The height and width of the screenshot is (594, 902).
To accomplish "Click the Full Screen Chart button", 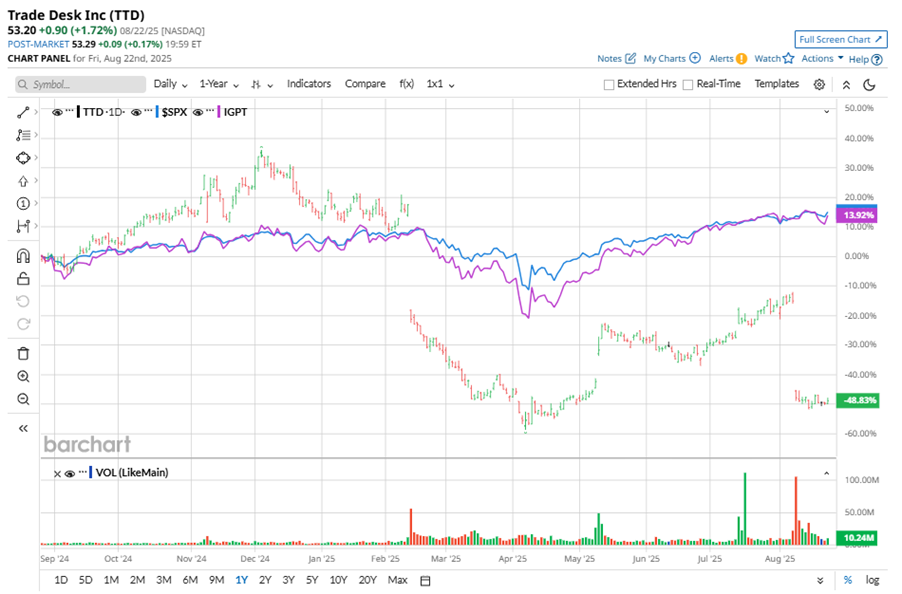I will click(x=841, y=39).
